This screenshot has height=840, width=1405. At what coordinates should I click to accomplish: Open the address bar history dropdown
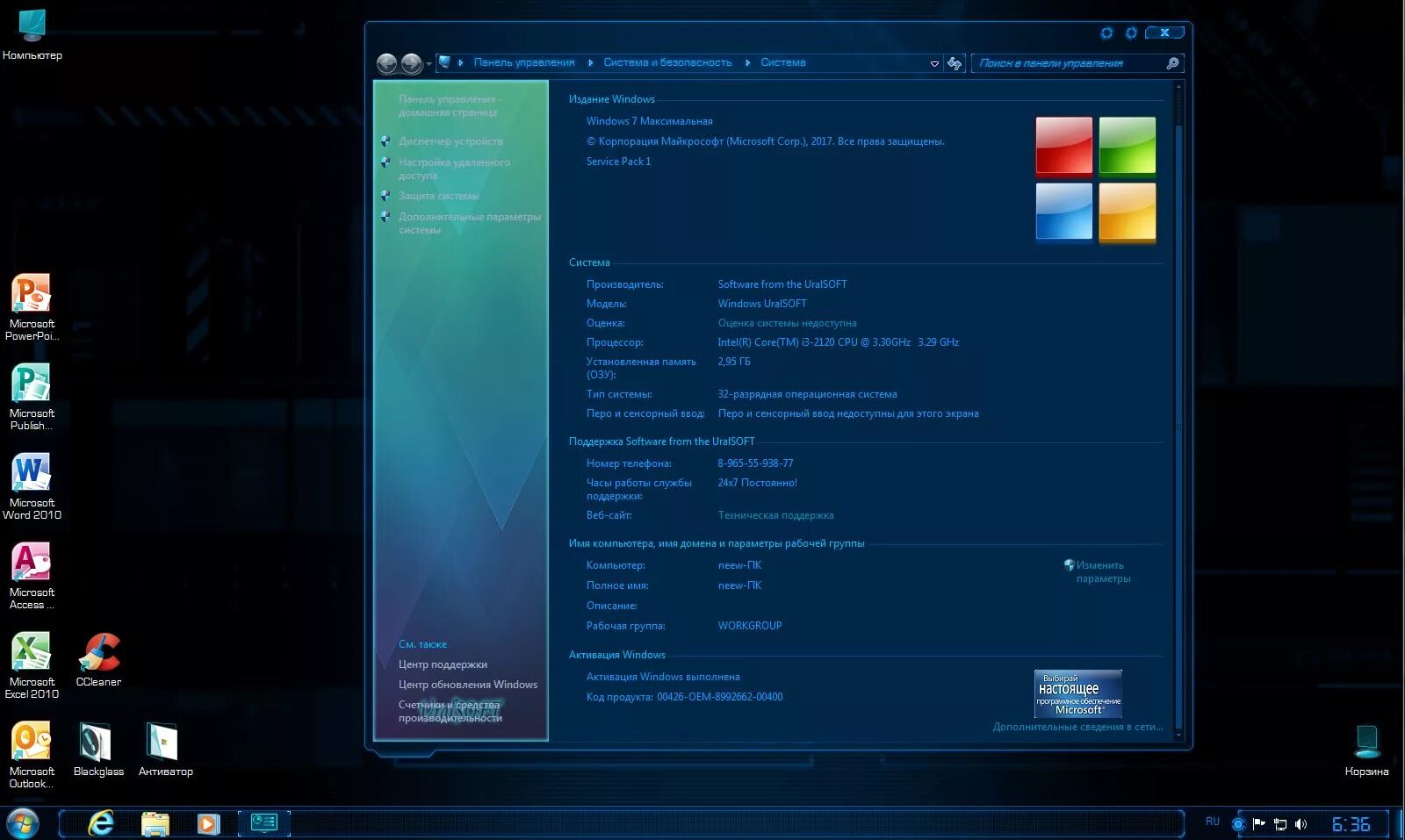(x=934, y=63)
